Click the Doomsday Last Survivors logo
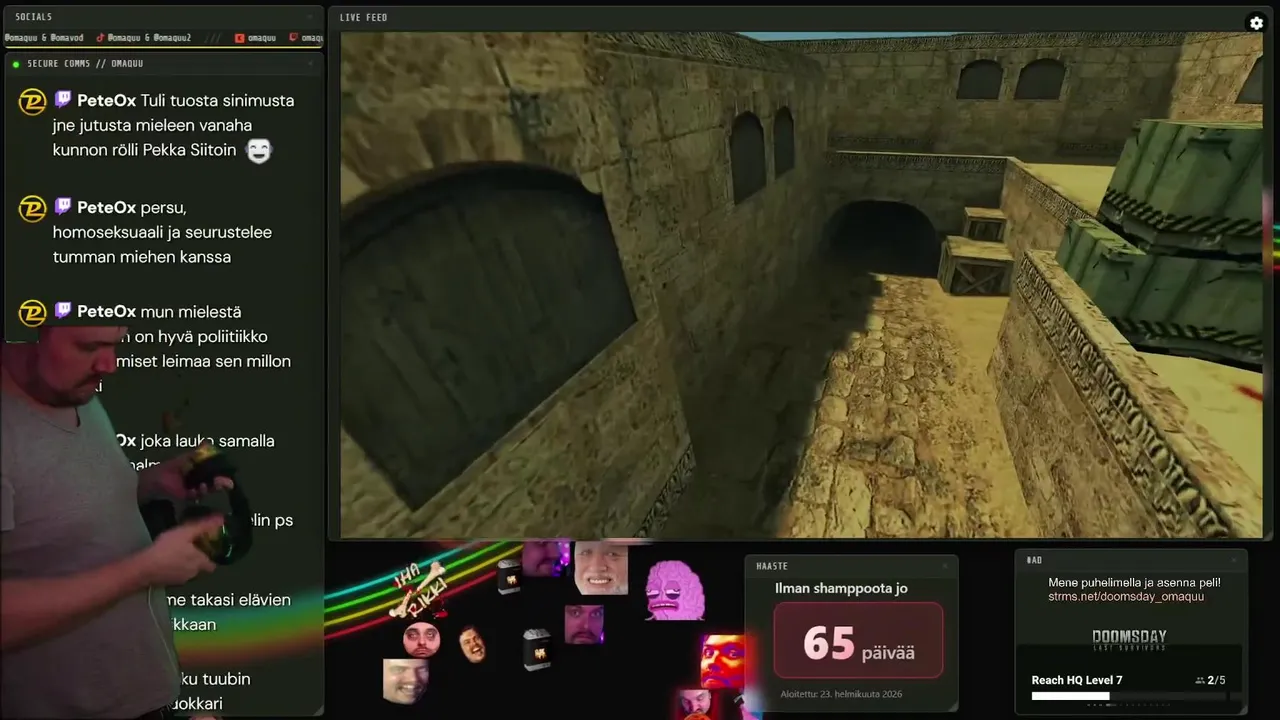The height and width of the screenshot is (720, 1280). point(1129,640)
